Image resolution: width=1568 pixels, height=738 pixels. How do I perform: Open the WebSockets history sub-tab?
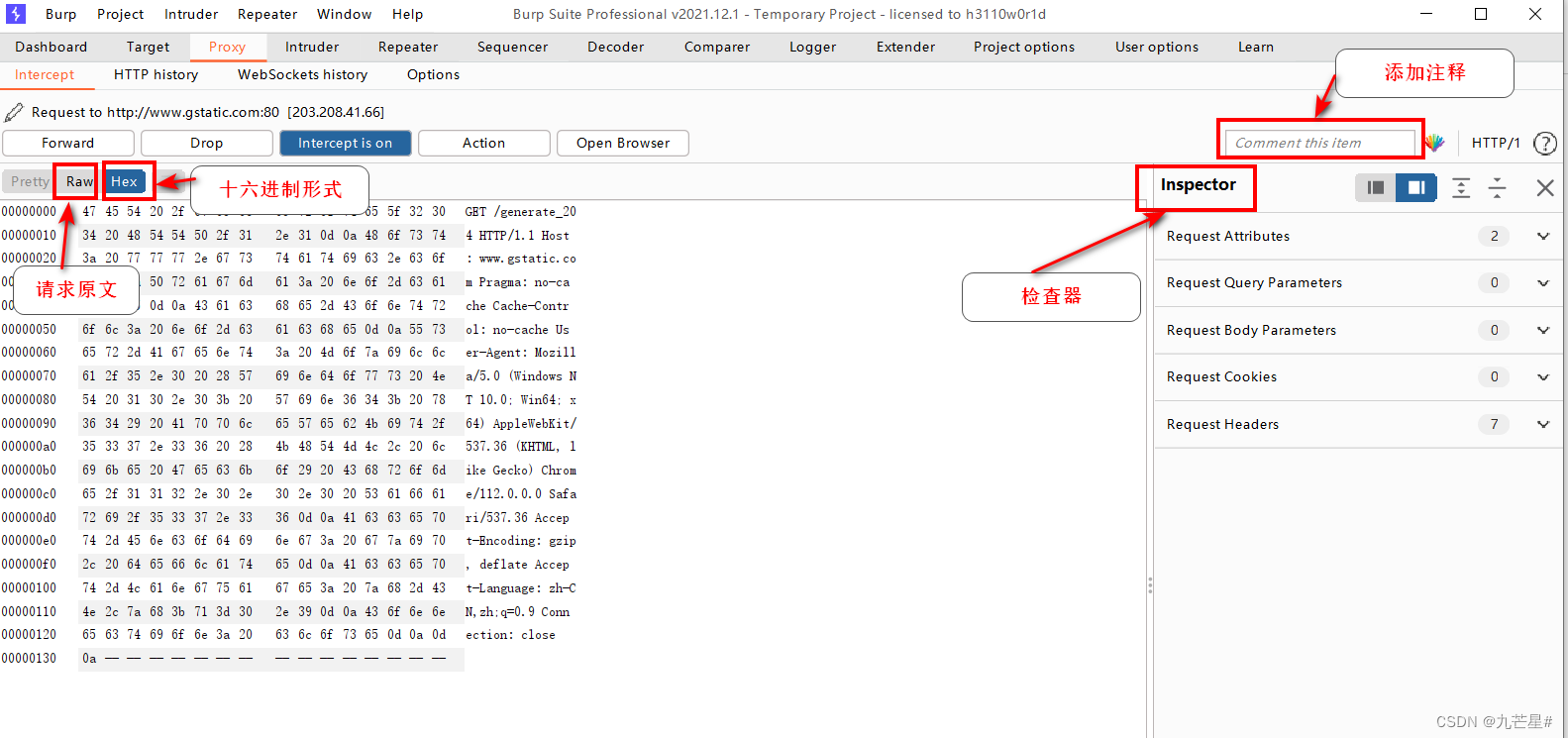pyautogui.click(x=302, y=74)
